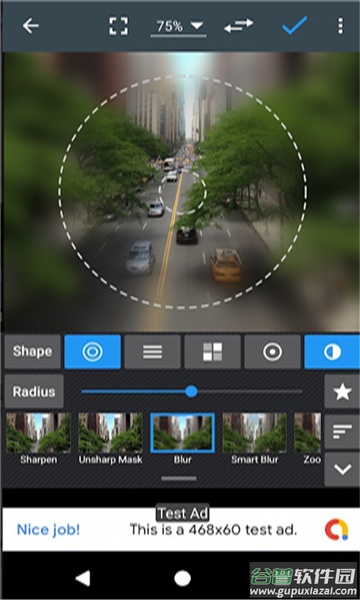
Task: Click the swap compare arrows icon
Action: point(239,26)
